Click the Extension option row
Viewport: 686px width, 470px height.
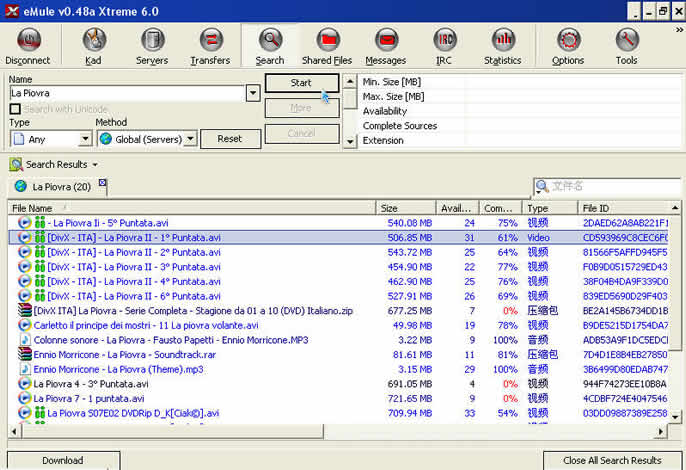point(520,140)
